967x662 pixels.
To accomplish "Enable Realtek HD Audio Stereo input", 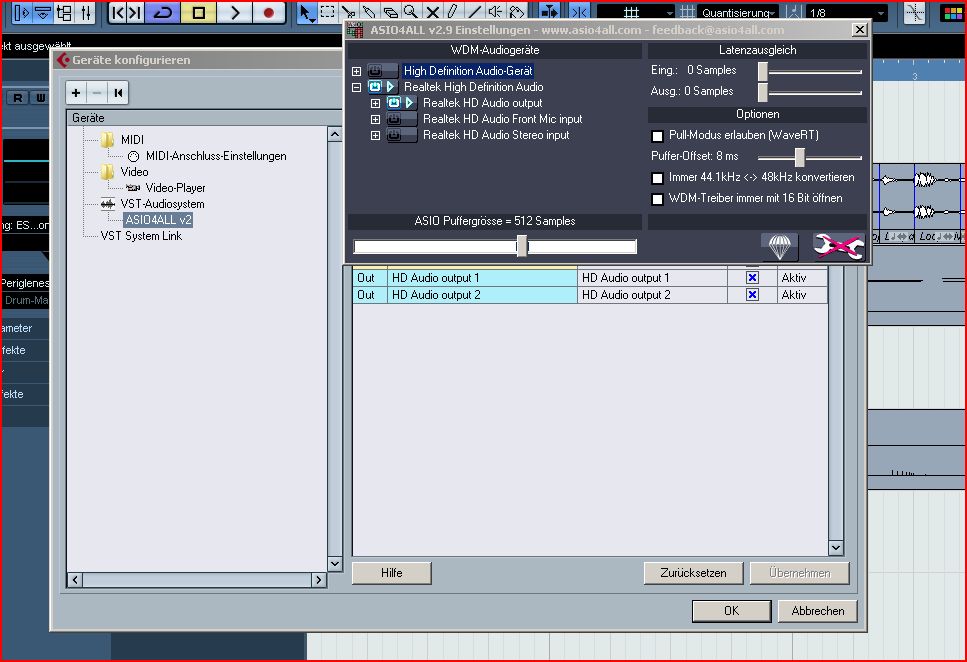I will (393, 135).
